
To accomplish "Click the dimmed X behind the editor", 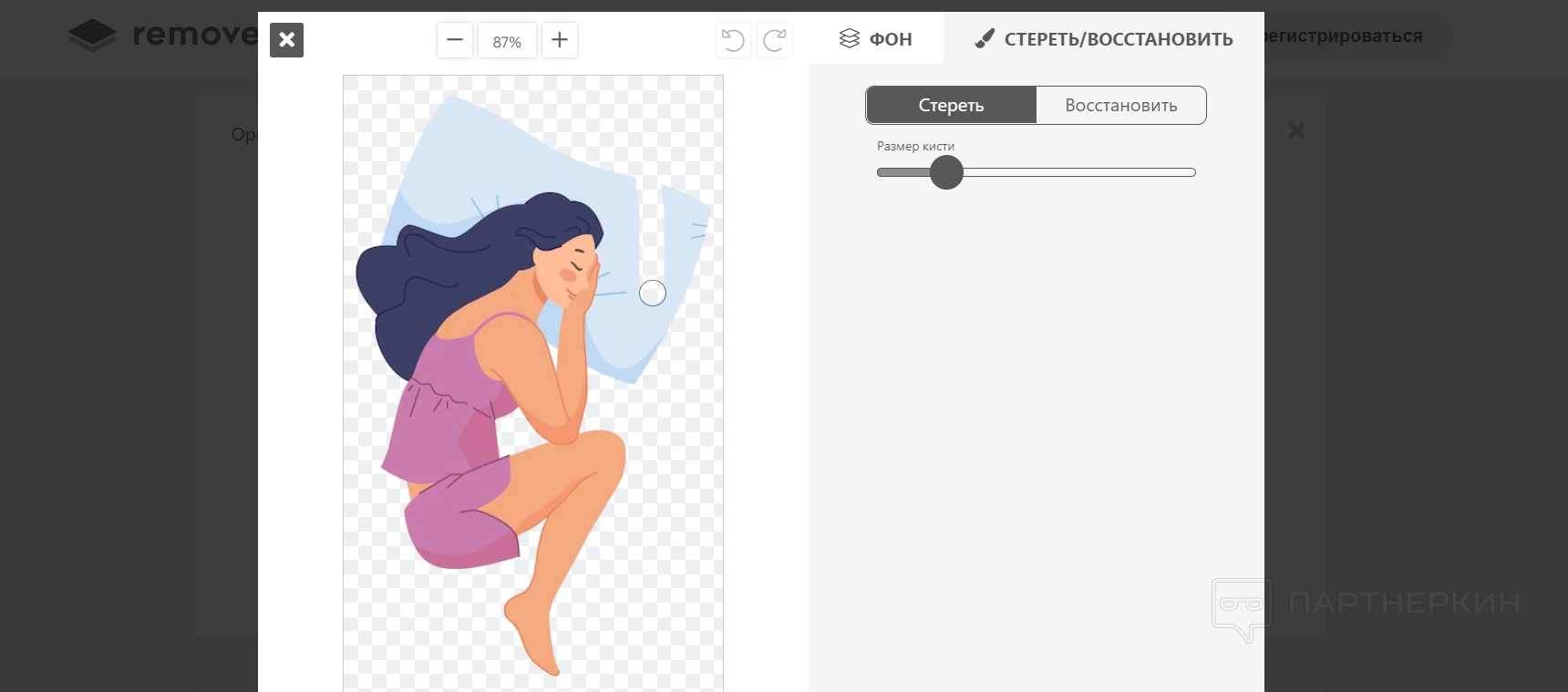I will tap(1296, 130).
